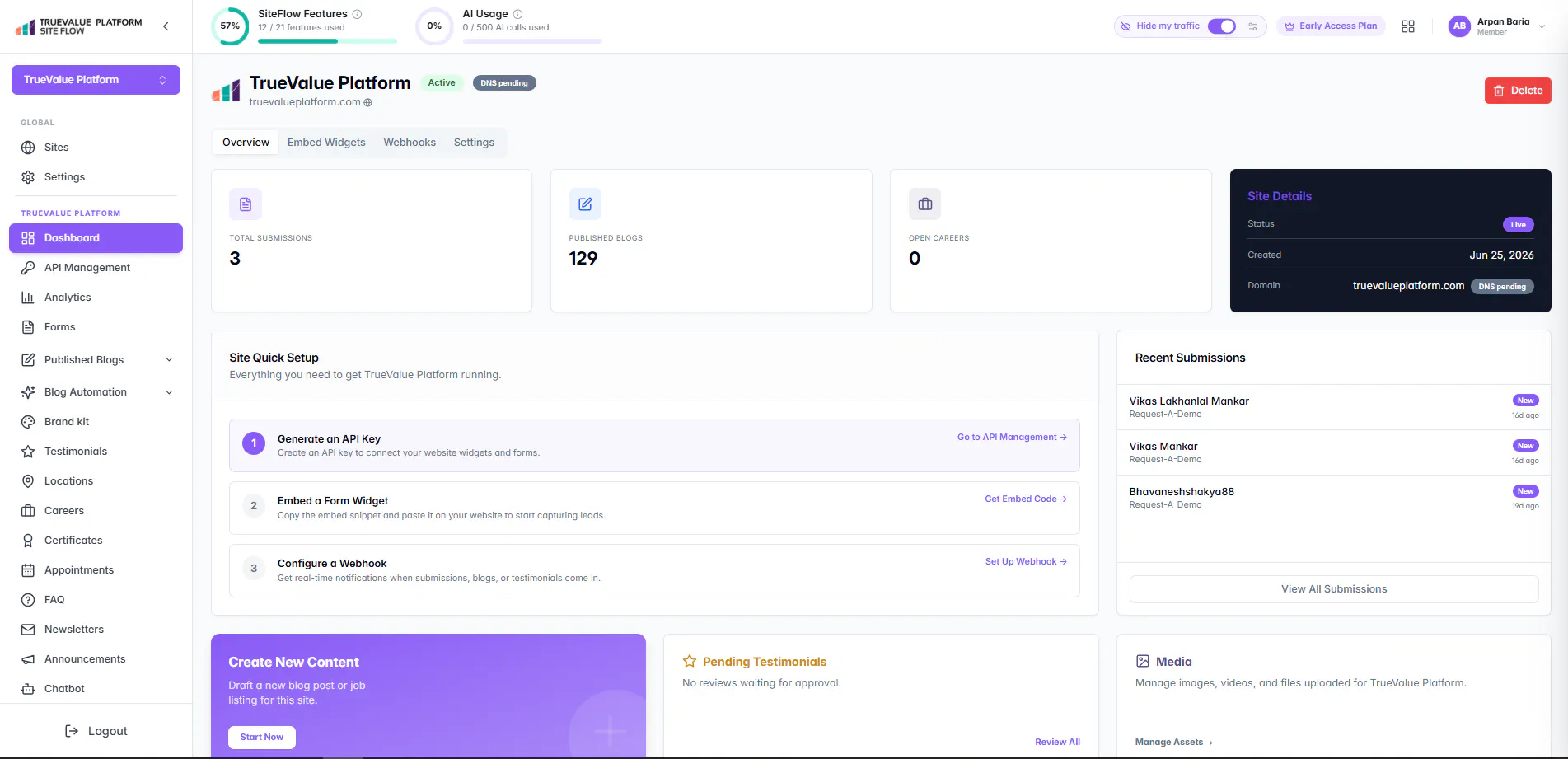Delete the TrueValue Platform site
Screen dimensions: 1568x759
[x=1518, y=91]
